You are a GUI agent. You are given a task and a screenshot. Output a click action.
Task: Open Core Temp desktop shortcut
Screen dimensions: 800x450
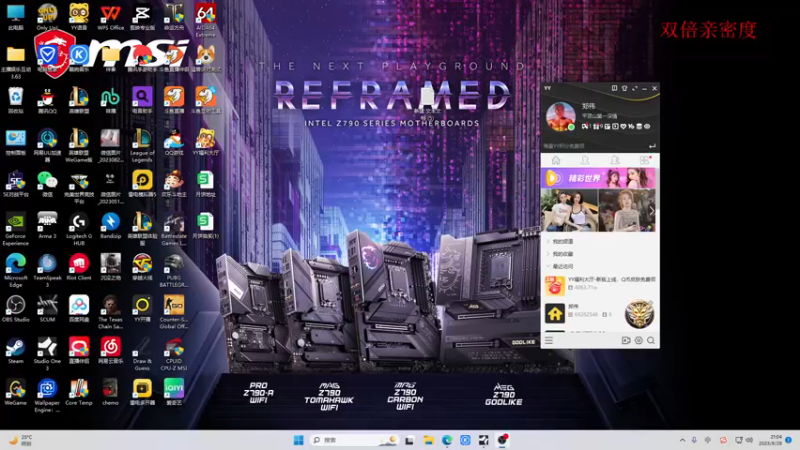click(x=79, y=392)
